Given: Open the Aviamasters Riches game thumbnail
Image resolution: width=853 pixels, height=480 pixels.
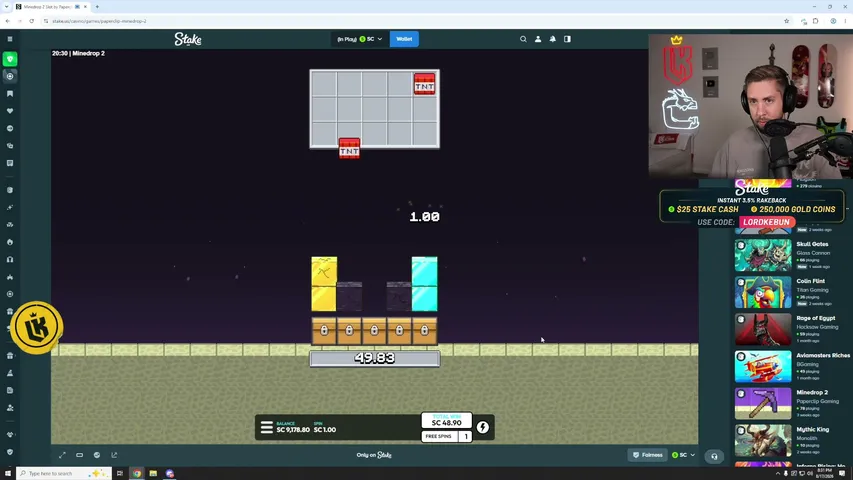Looking at the screenshot, I should 763,366.
